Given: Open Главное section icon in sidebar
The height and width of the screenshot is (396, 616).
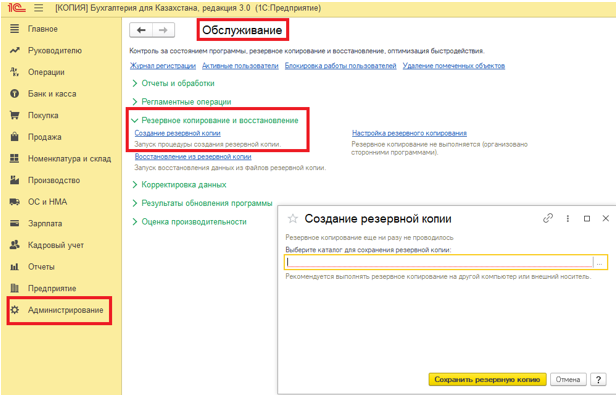Looking at the screenshot, I should pyautogui.click(x=15, y=29).
